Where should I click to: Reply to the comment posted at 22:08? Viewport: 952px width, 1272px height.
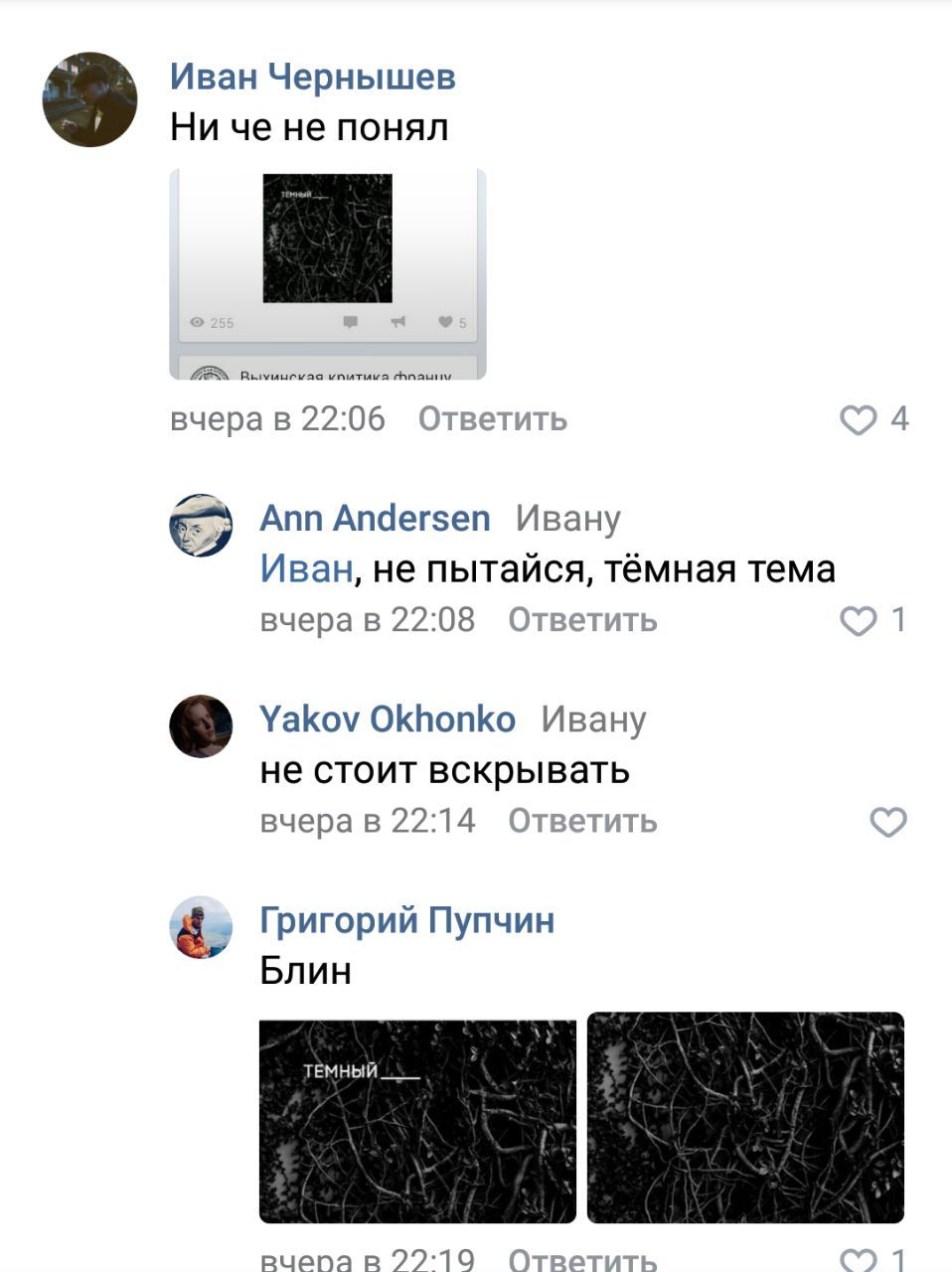(582, 620)
